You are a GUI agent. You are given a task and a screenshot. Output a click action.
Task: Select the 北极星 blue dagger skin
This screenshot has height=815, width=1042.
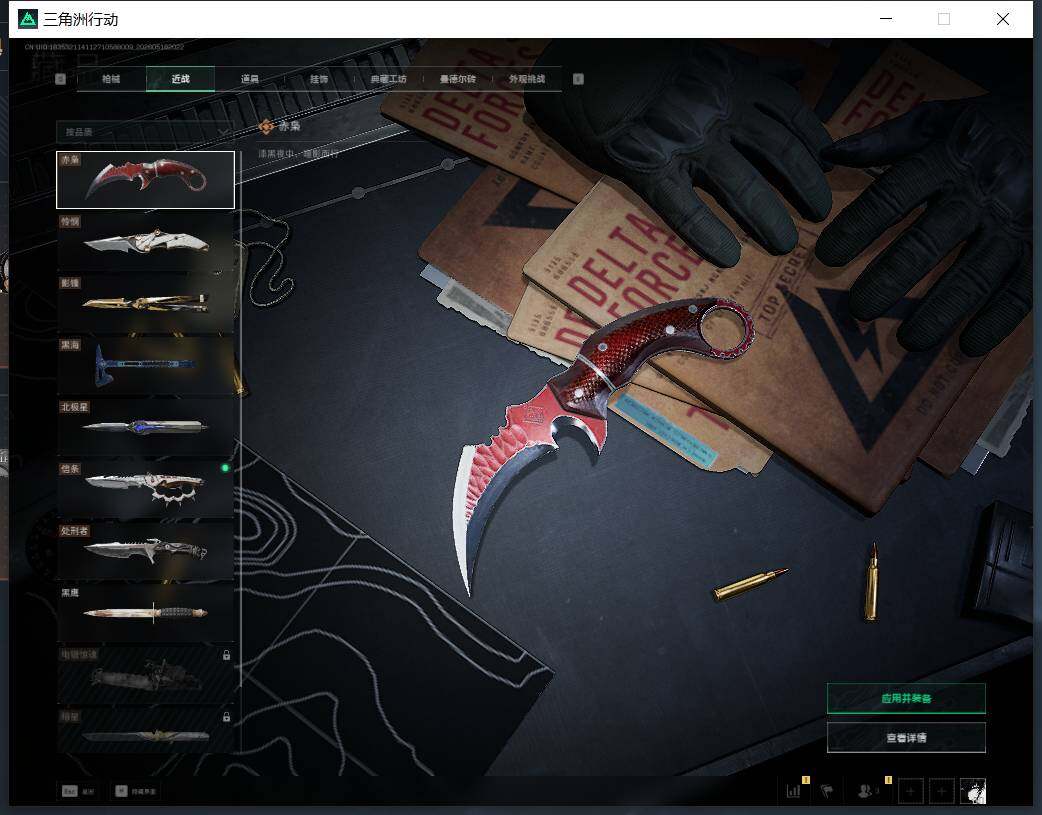pyautogui.click(x=146, y=427)
